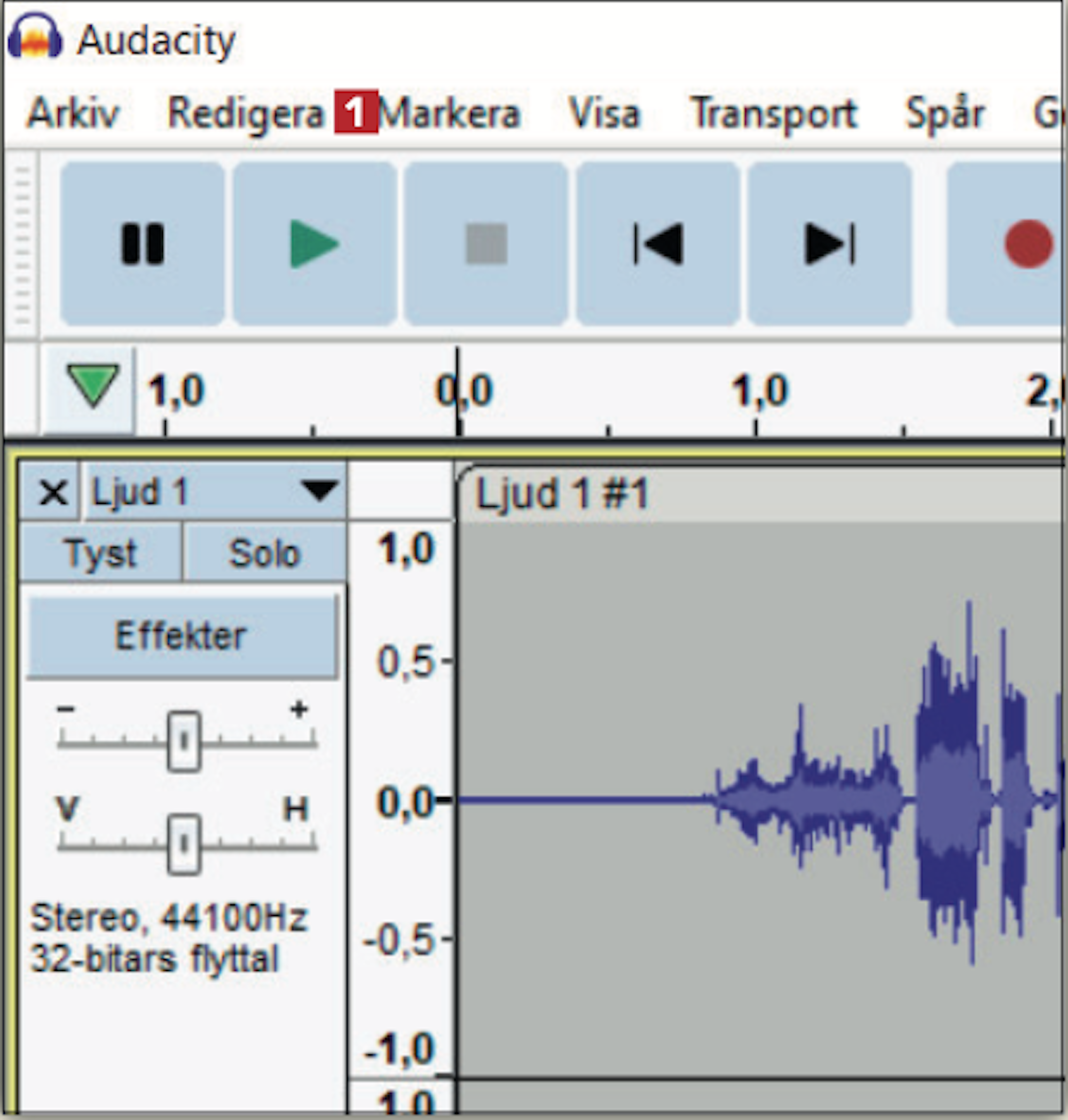Click the gain slider handle
The image size is (1068, 1120).
(184, 740)
